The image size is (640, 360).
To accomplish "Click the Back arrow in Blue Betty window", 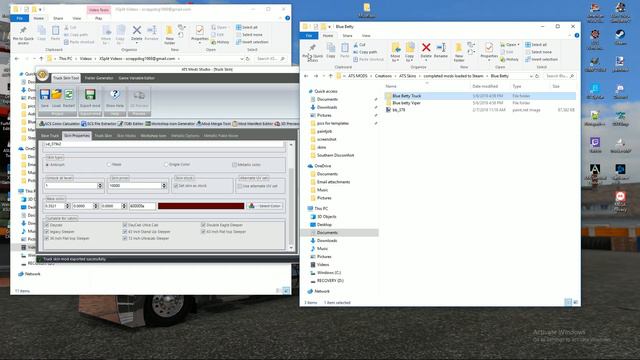I will tap(306, 76).
